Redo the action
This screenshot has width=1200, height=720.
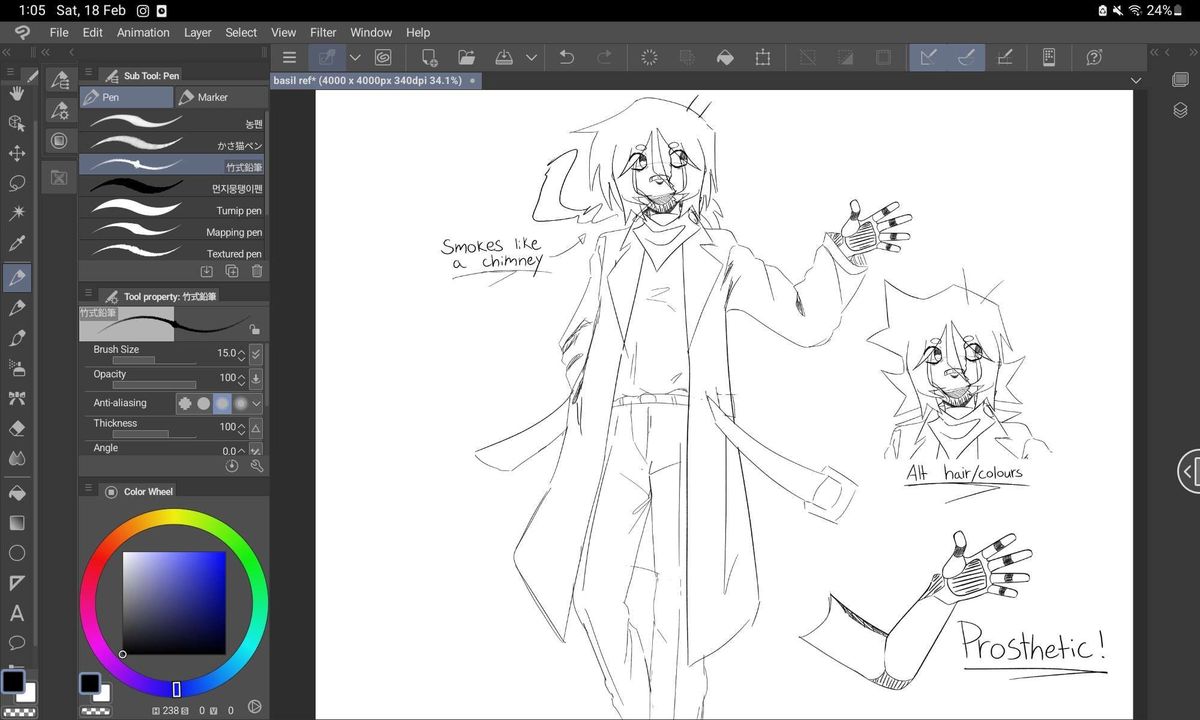[603, 57]
